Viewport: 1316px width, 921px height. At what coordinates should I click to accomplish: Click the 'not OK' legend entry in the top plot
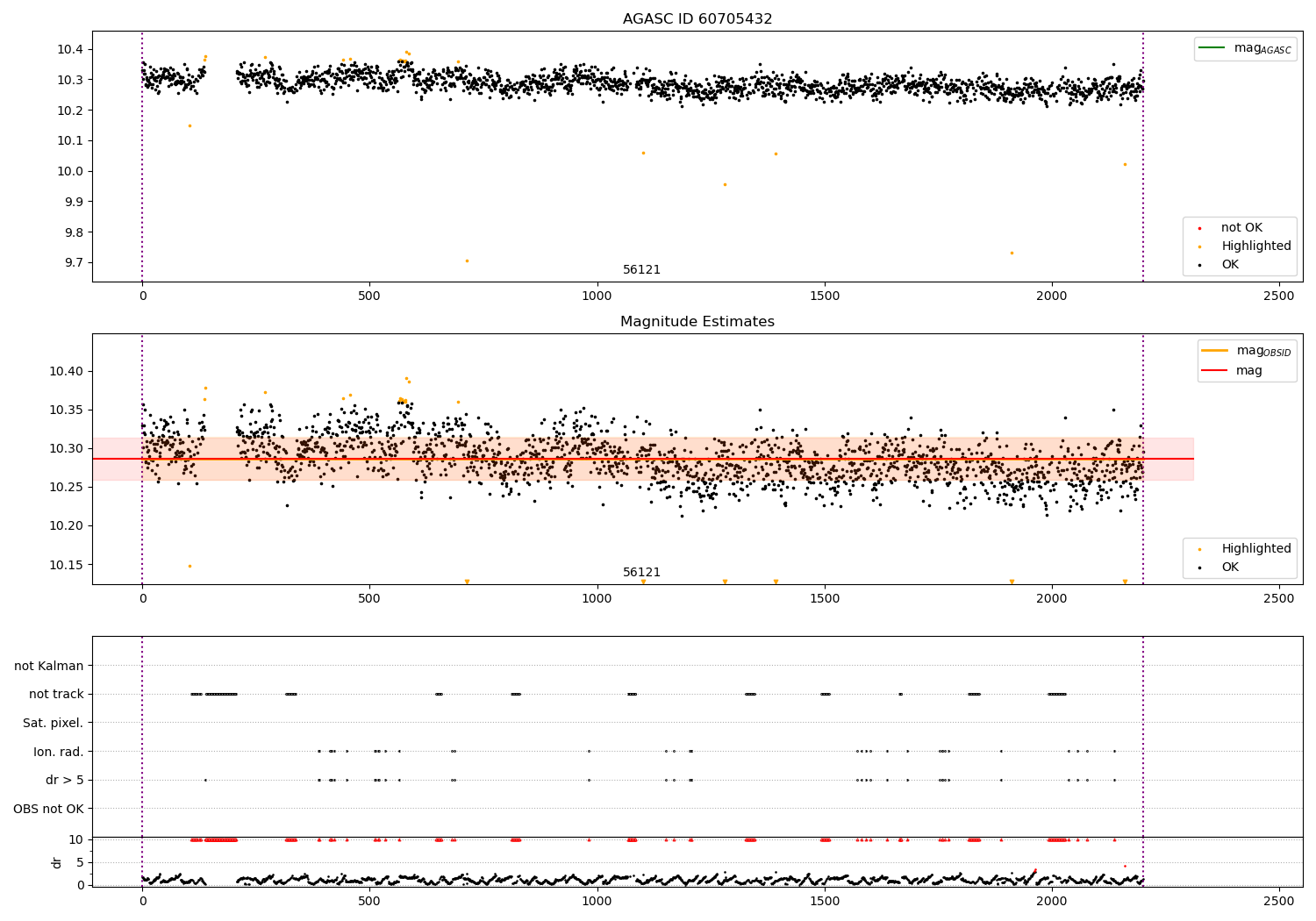(x=1241, y=227)
